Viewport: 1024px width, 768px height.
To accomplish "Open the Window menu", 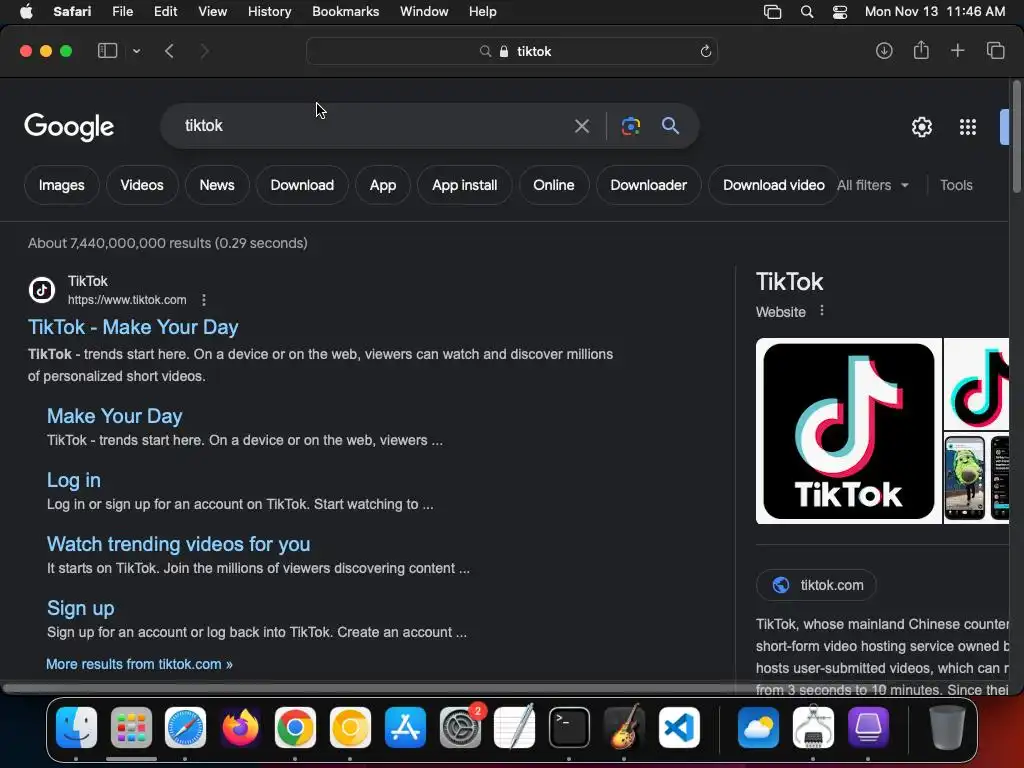I will [x=424, y=12].
